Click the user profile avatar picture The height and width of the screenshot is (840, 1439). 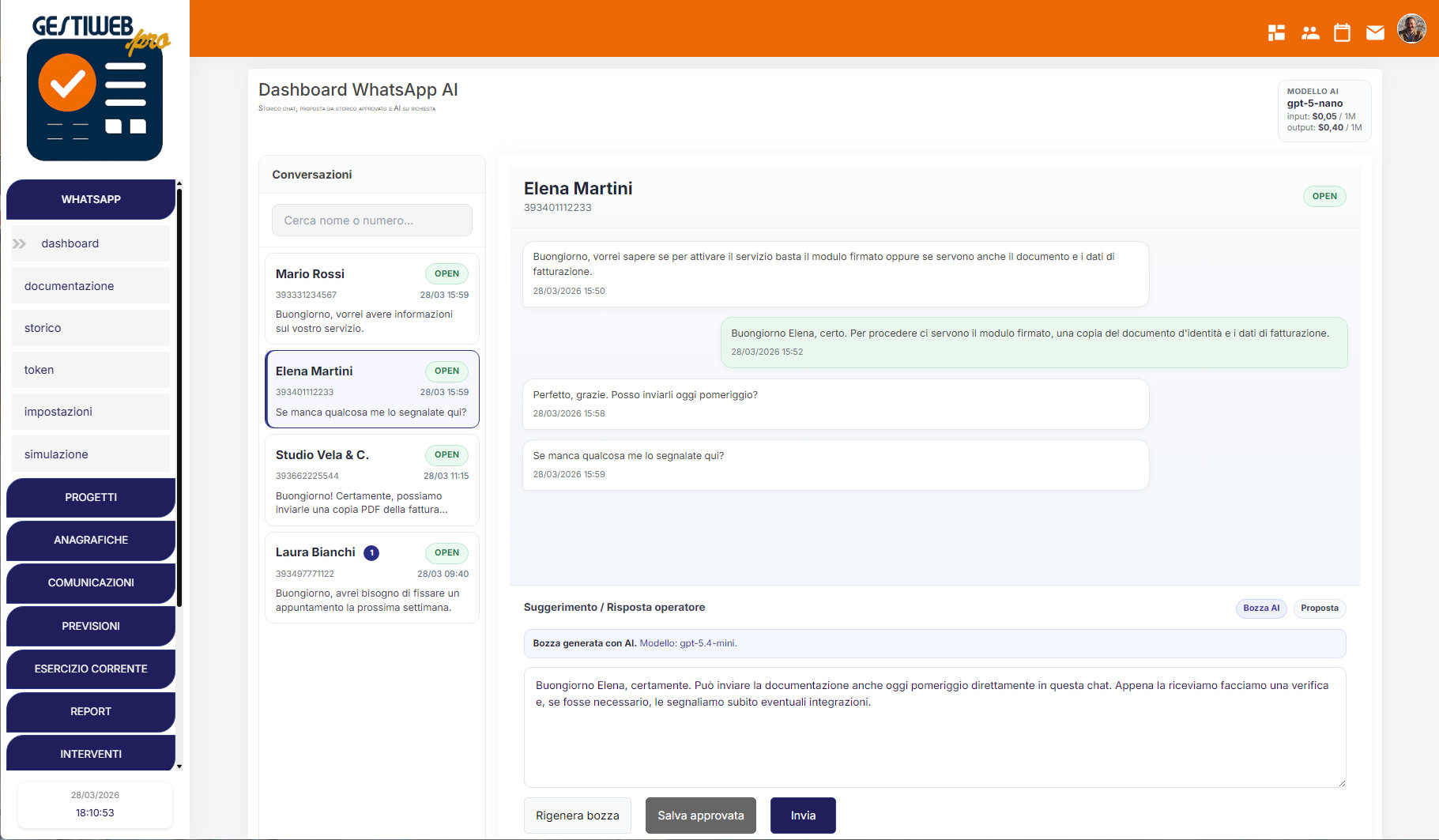click(1411, 28)
